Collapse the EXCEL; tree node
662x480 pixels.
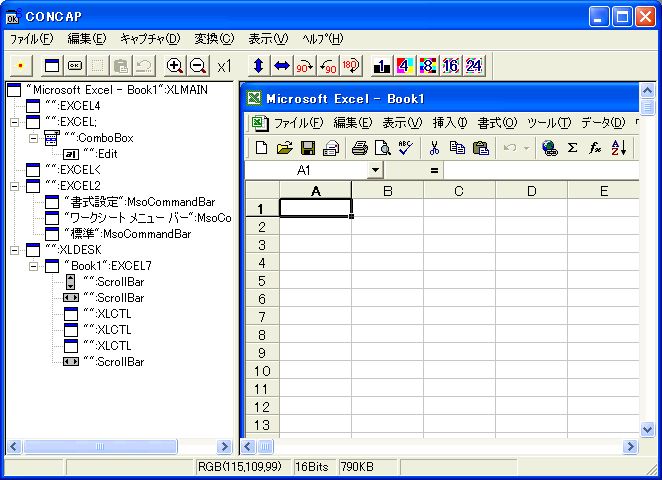click(14, 122)
